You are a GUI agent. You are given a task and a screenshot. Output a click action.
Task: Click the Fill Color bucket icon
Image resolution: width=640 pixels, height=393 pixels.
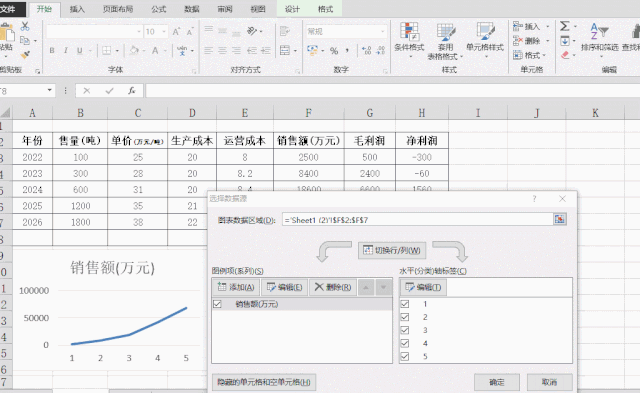click(x=134, y=51)
